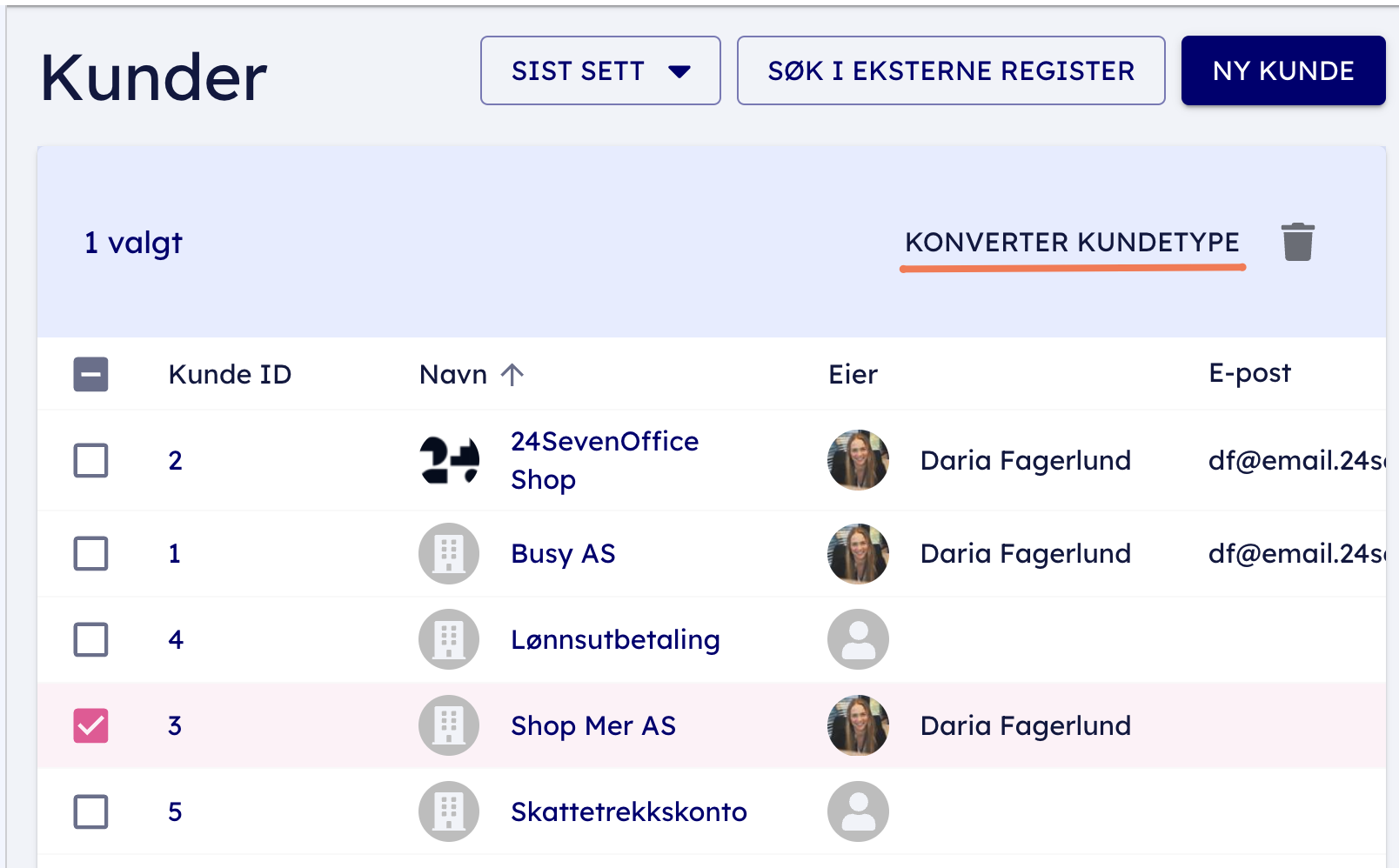Click the 24SevenOffice Shop logo icon
The image size is (1399, 868).
click(449, 460)
